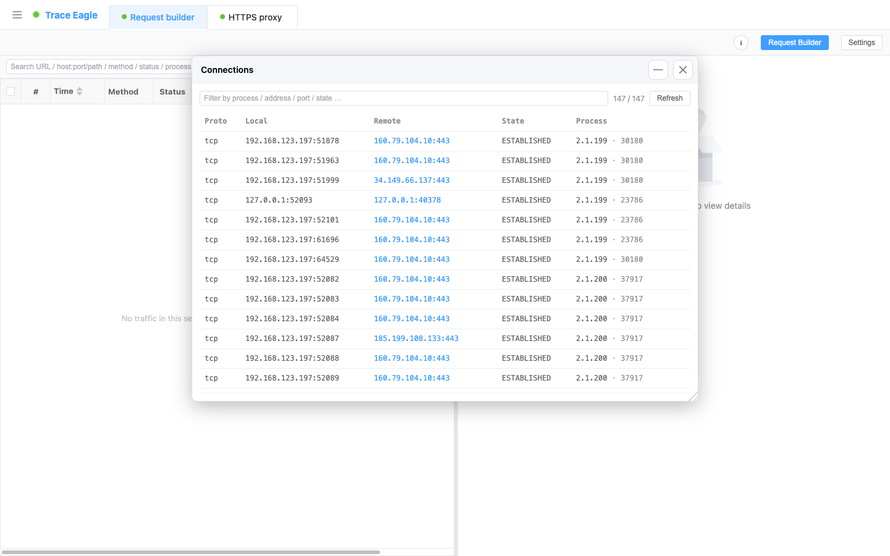This screenshot has width=890, height=556.
Task: Minimize the Connections dialog
Action: (x=658, y=70)
